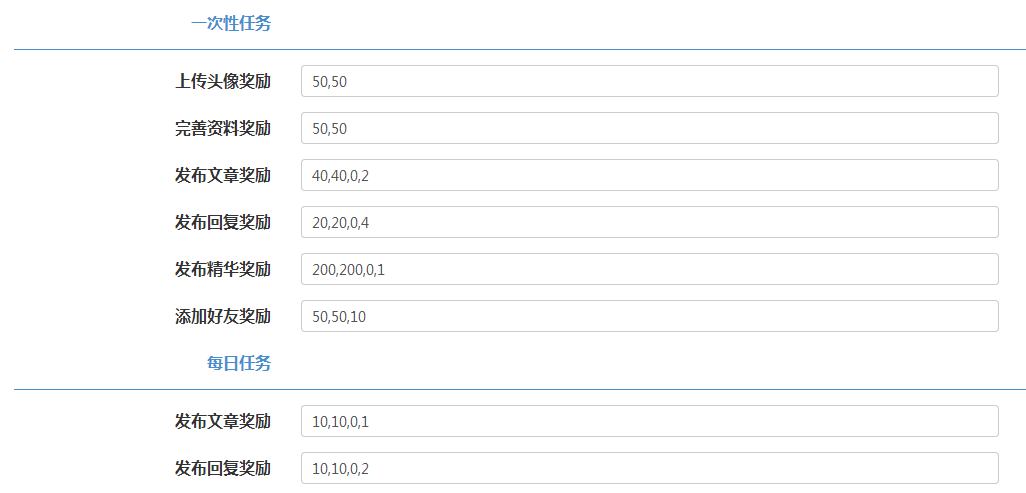1026x493 pixels.
Task: Click the divider line below 每日任务 heading
Action: pos(519,389)
